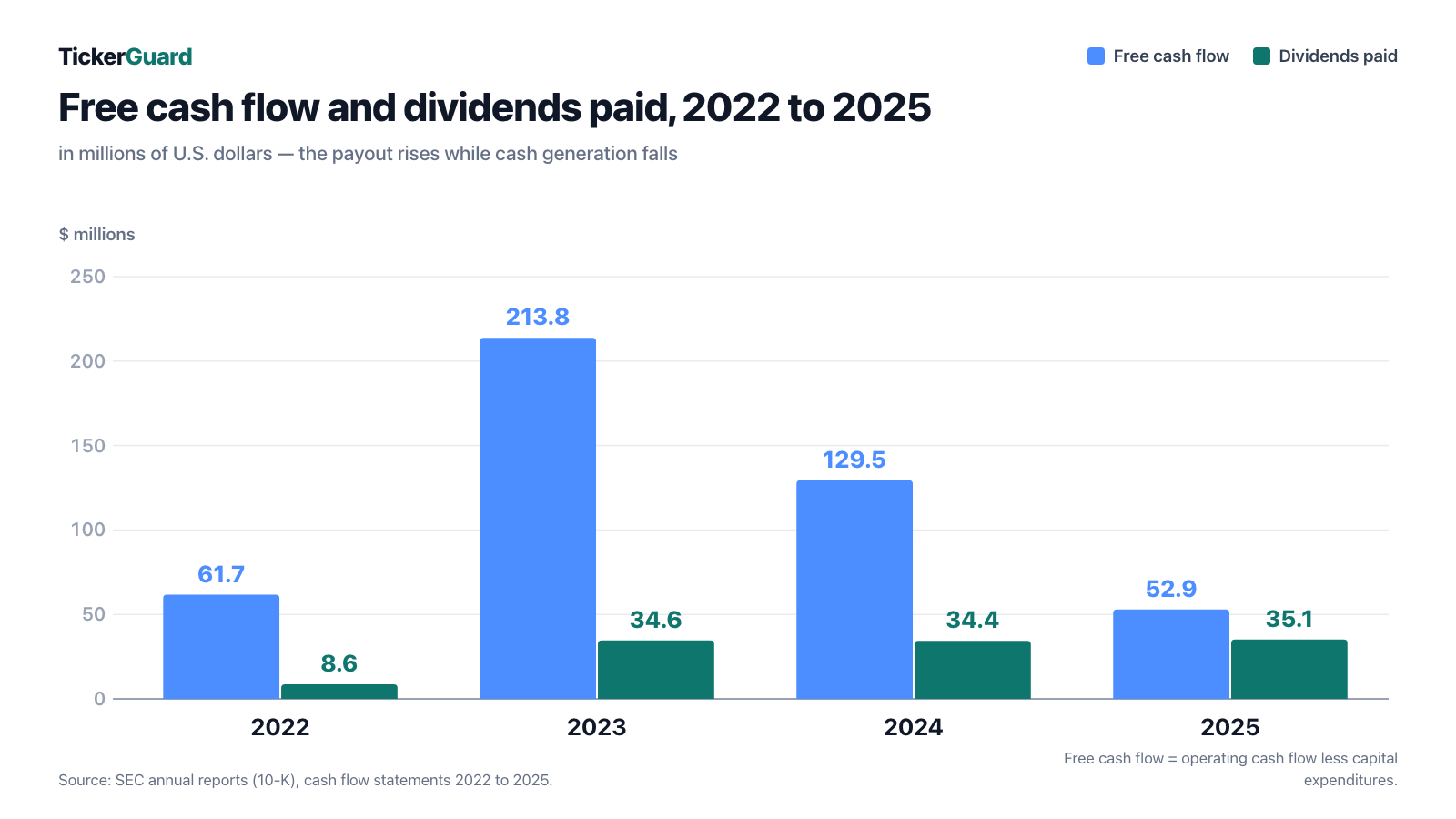
Task: Click the 213.8 value label
Action: click(x=538, y=317)
